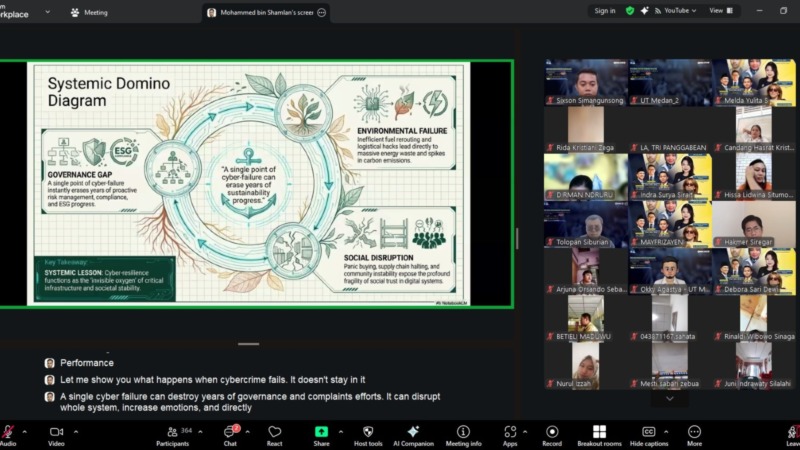Open the Chat panel
Image resolution: width=800 pixels, height=450 pixels.
[230, 435]
